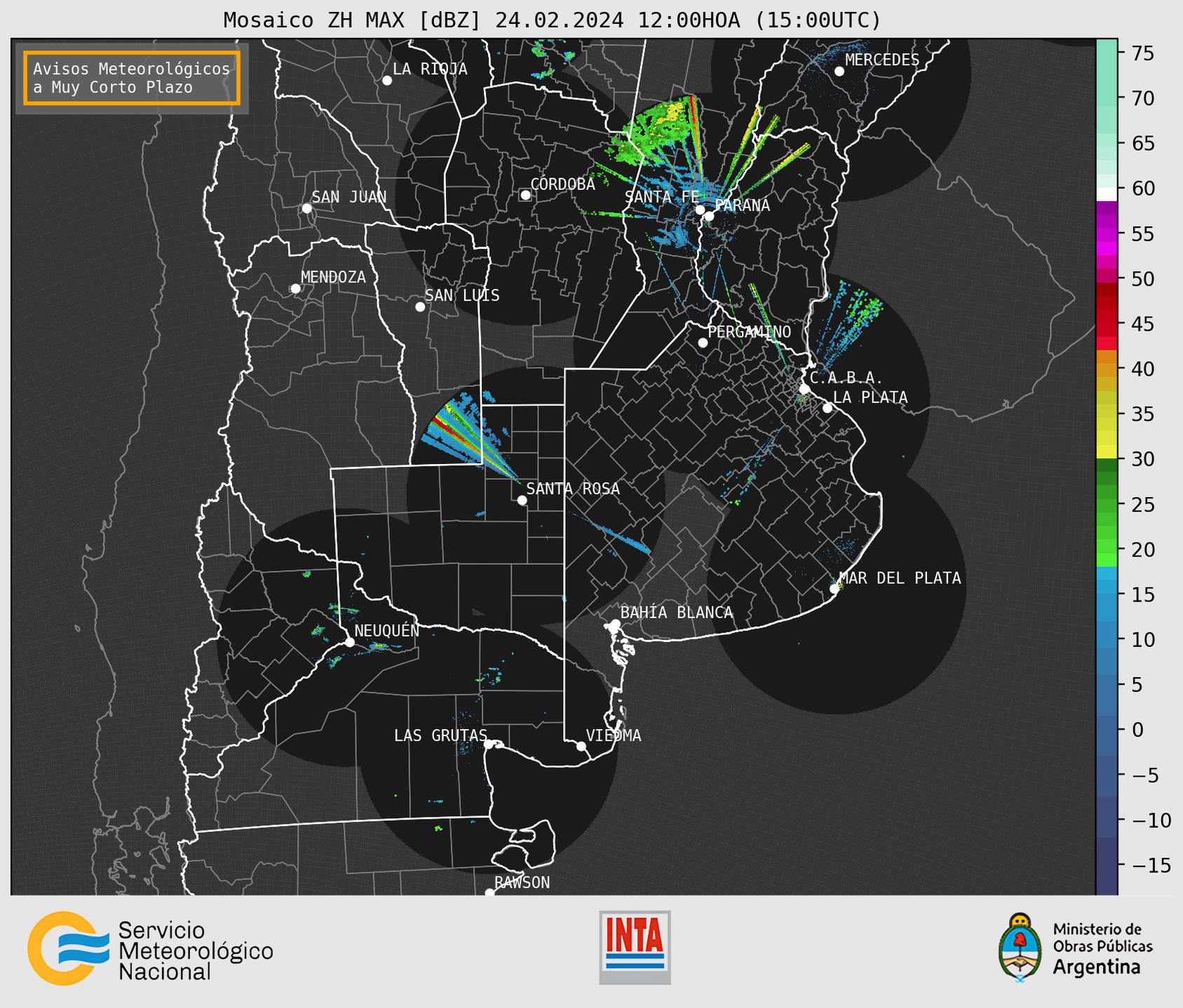The height and width of the screenshot is (1008, 1183).
Task: Click the Ministerio de Obras Públicas text
Action: pos(1102,937)
